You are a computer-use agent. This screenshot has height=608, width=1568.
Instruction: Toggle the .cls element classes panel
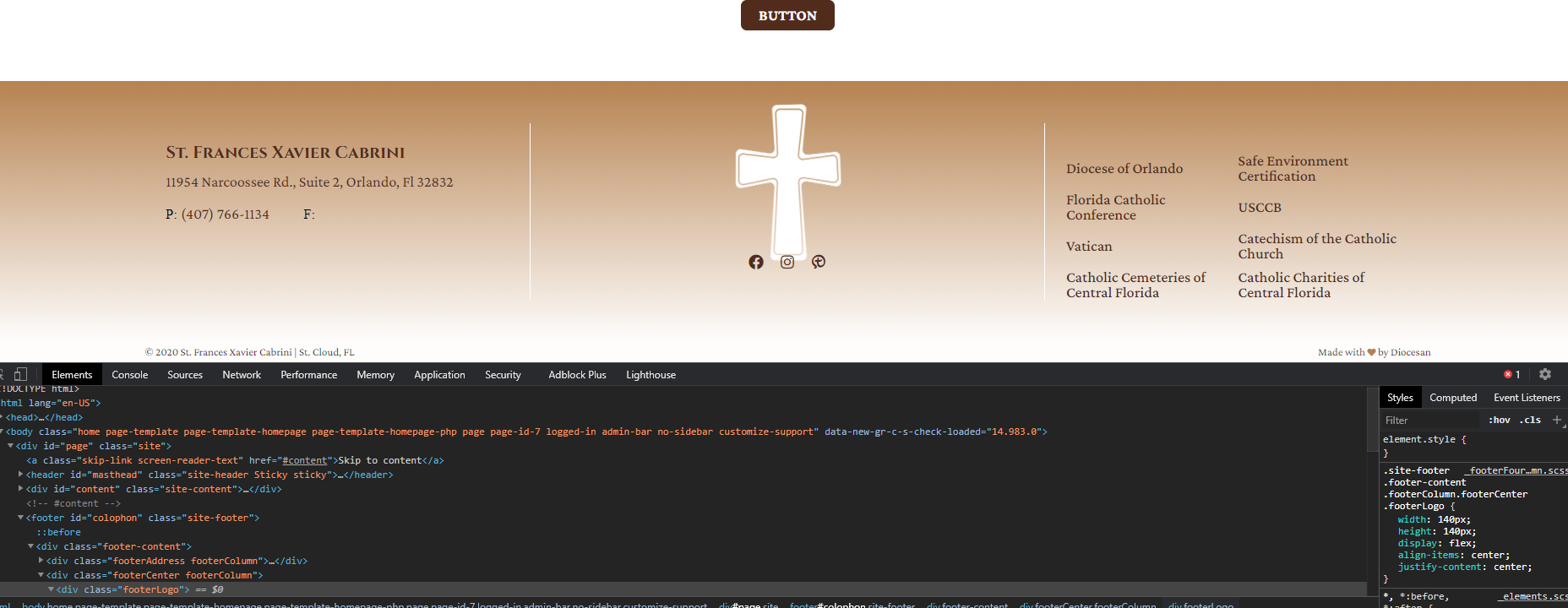point(1530,420)
